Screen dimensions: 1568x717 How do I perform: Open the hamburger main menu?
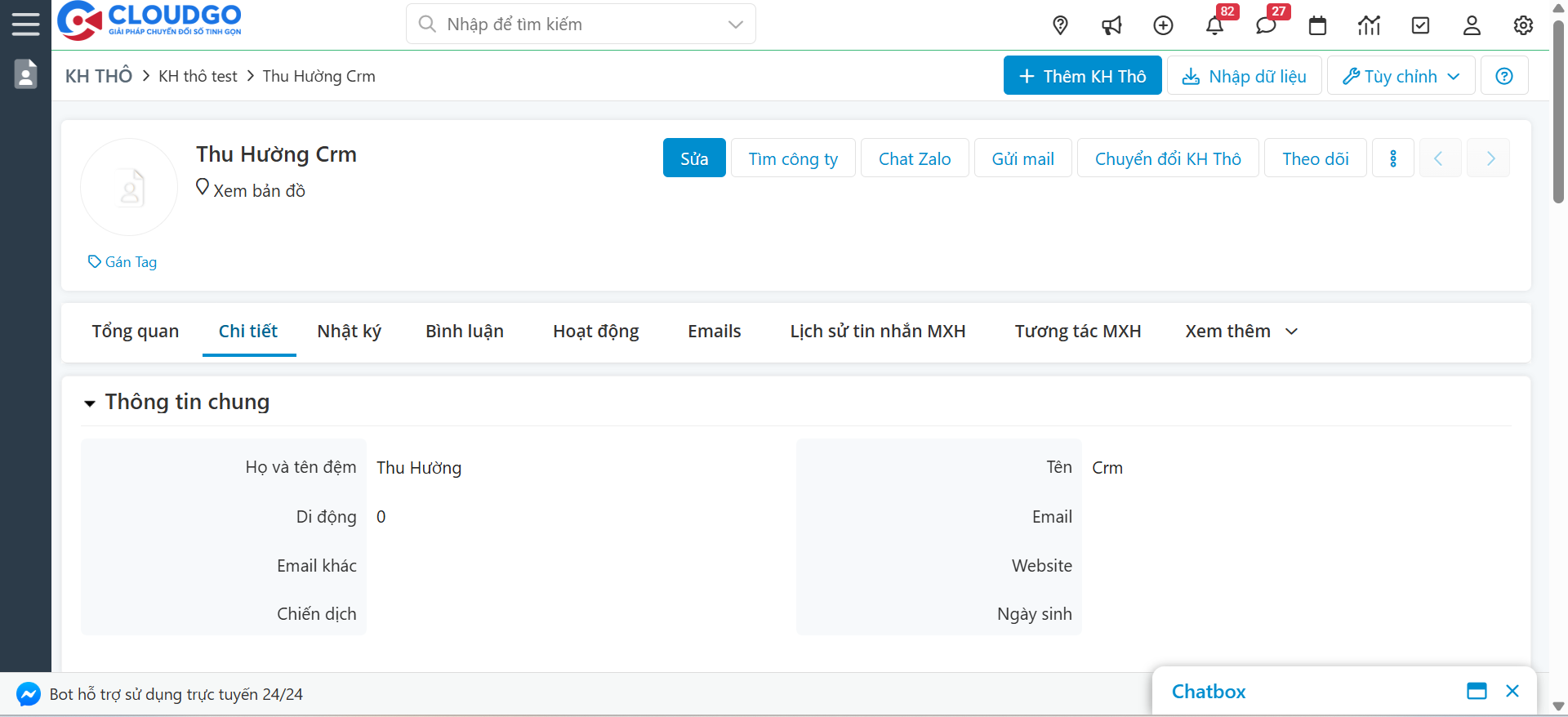(x=25, y=24)
